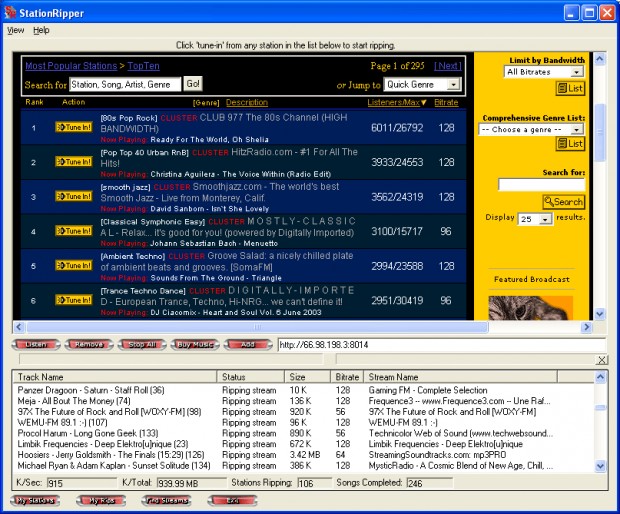Click the My Stations button
This screenshot has width=620, height=514.
pyautogui.click(x=35, y=501)
